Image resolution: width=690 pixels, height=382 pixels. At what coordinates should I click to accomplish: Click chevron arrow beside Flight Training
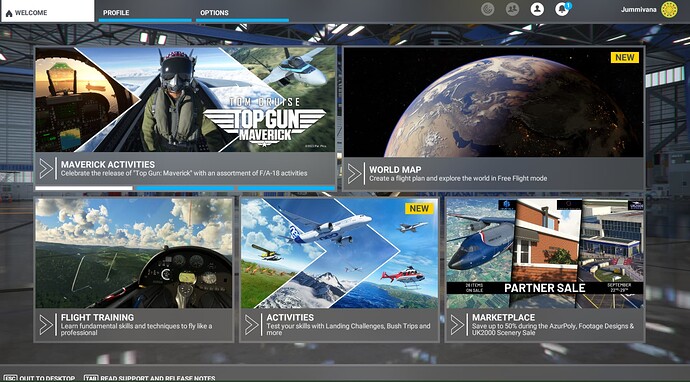46,325
